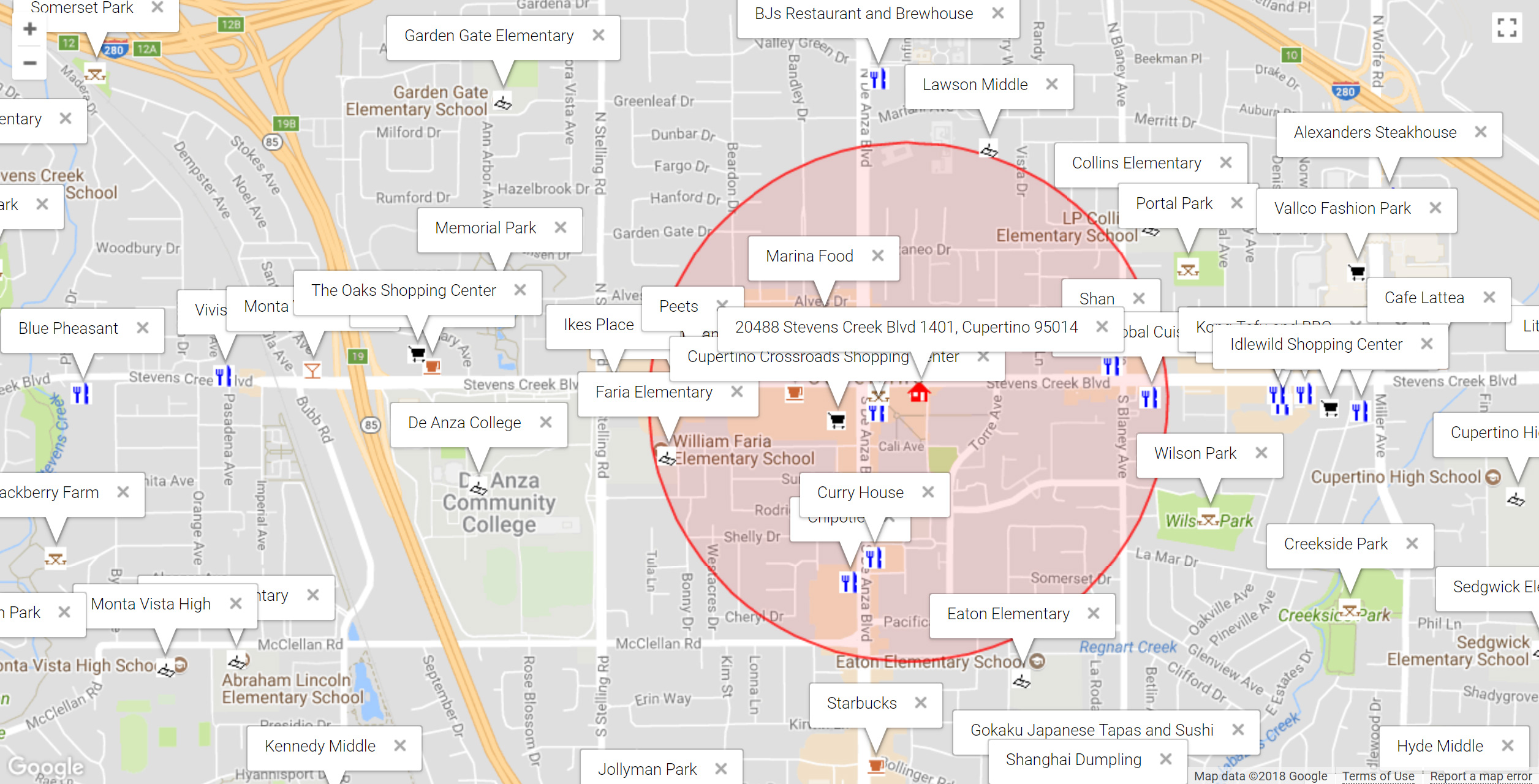Close the Starbucks info window
The width and height of the screenshot is (1539, 784).
pyautogui.click(x=921, y=703)
